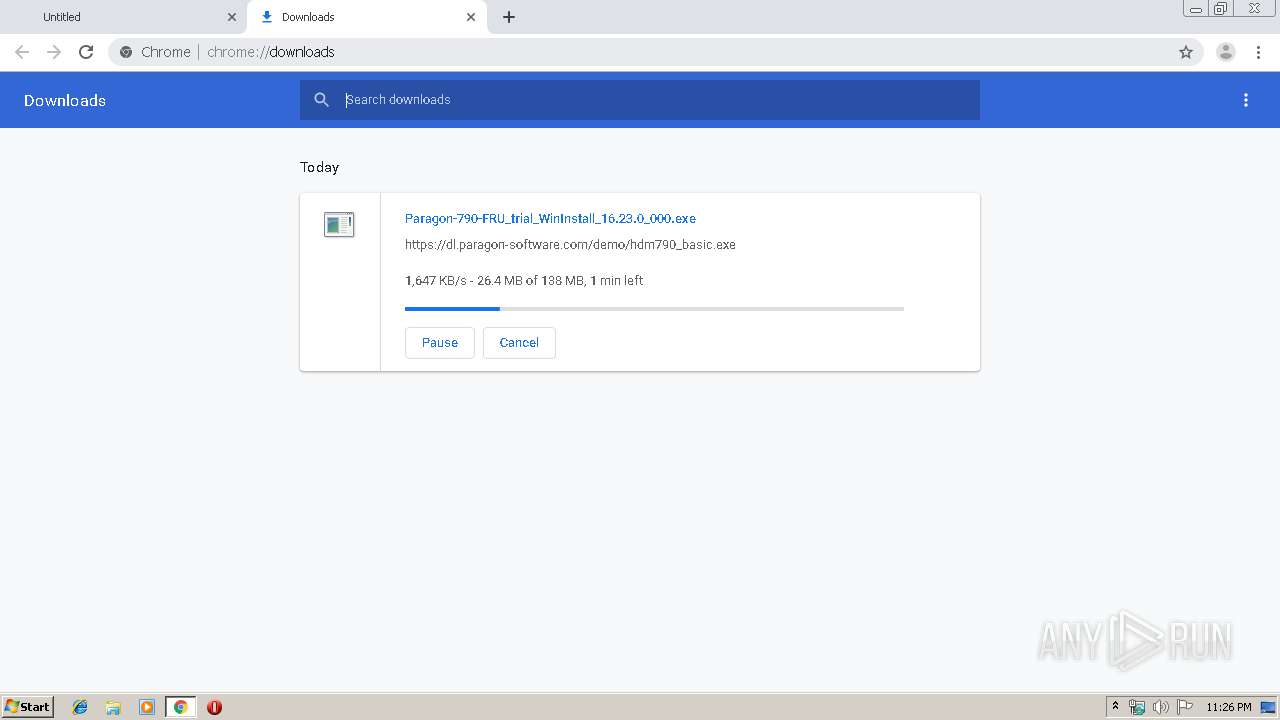Go forward to next page
This screenshot has height=720, width=1280.
[54, 52]
